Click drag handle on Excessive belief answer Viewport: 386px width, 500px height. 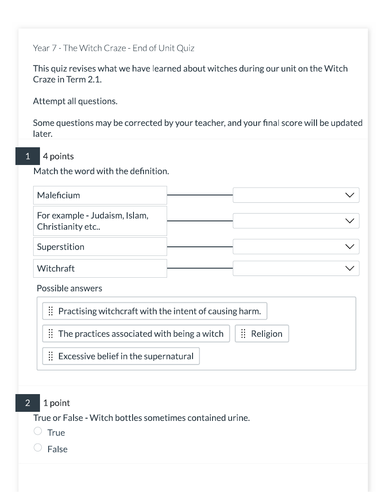point(51,356)
